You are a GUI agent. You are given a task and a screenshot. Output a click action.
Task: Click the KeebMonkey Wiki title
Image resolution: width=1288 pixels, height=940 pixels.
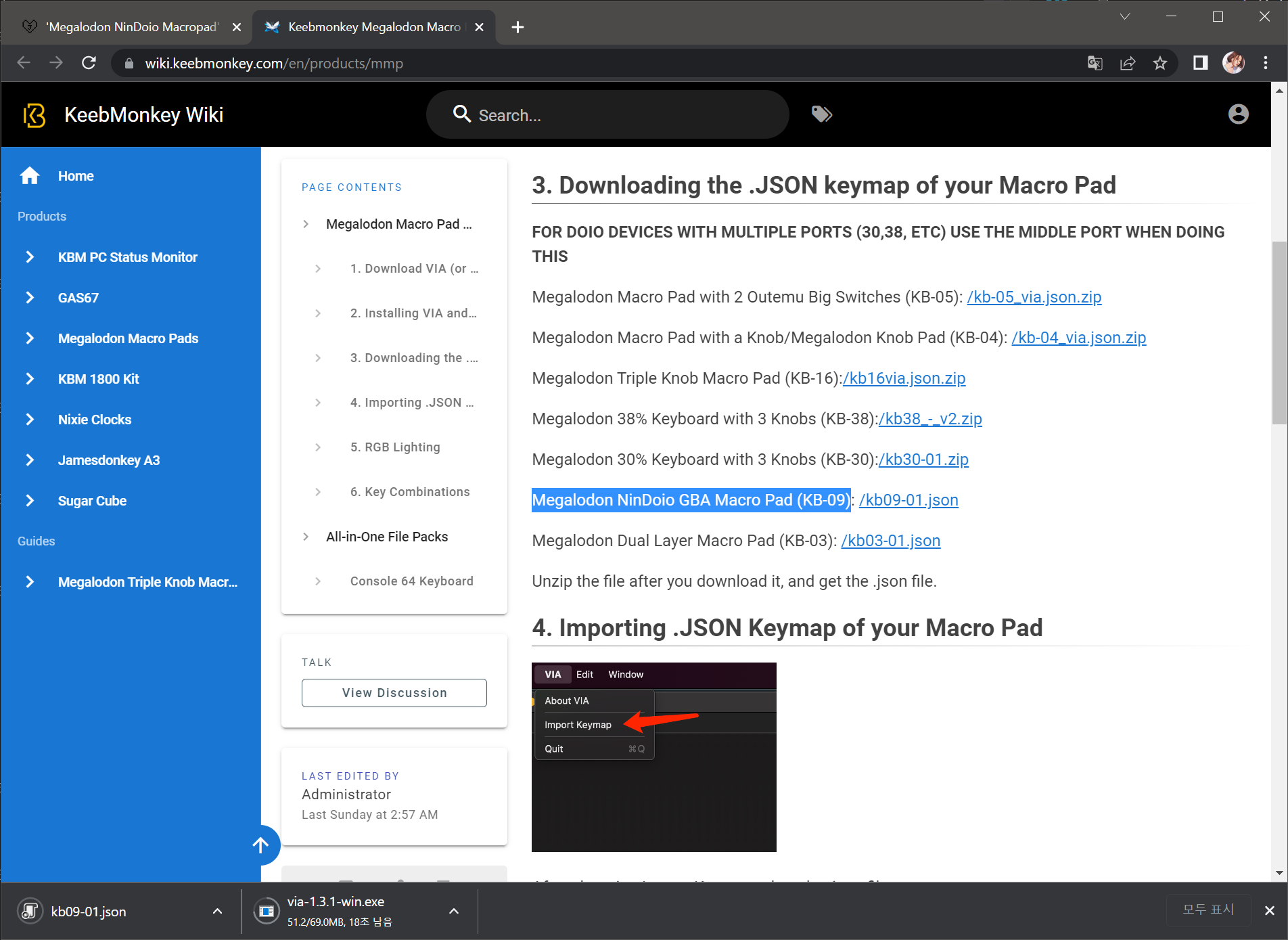[143, 115]
